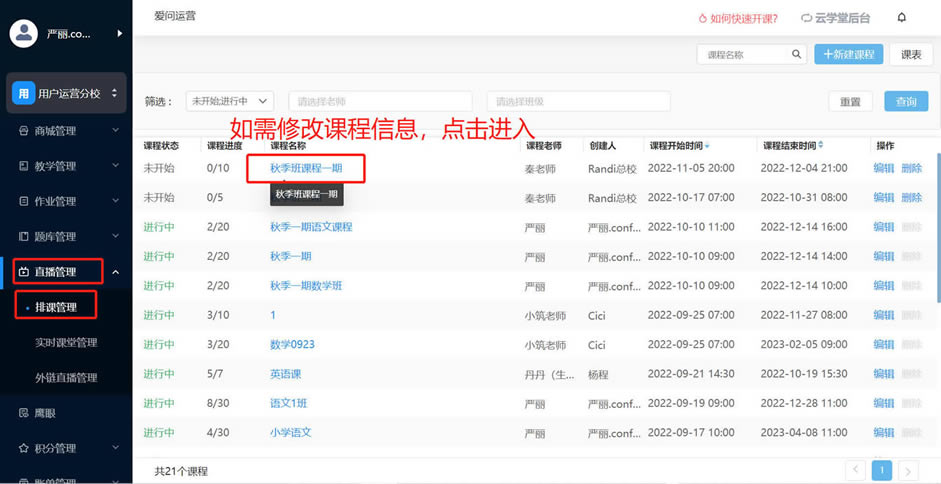The width and height of the screenshot is (941, 484).
Task: Expand the 积分管理 menu section
Action: click(116, 448)
